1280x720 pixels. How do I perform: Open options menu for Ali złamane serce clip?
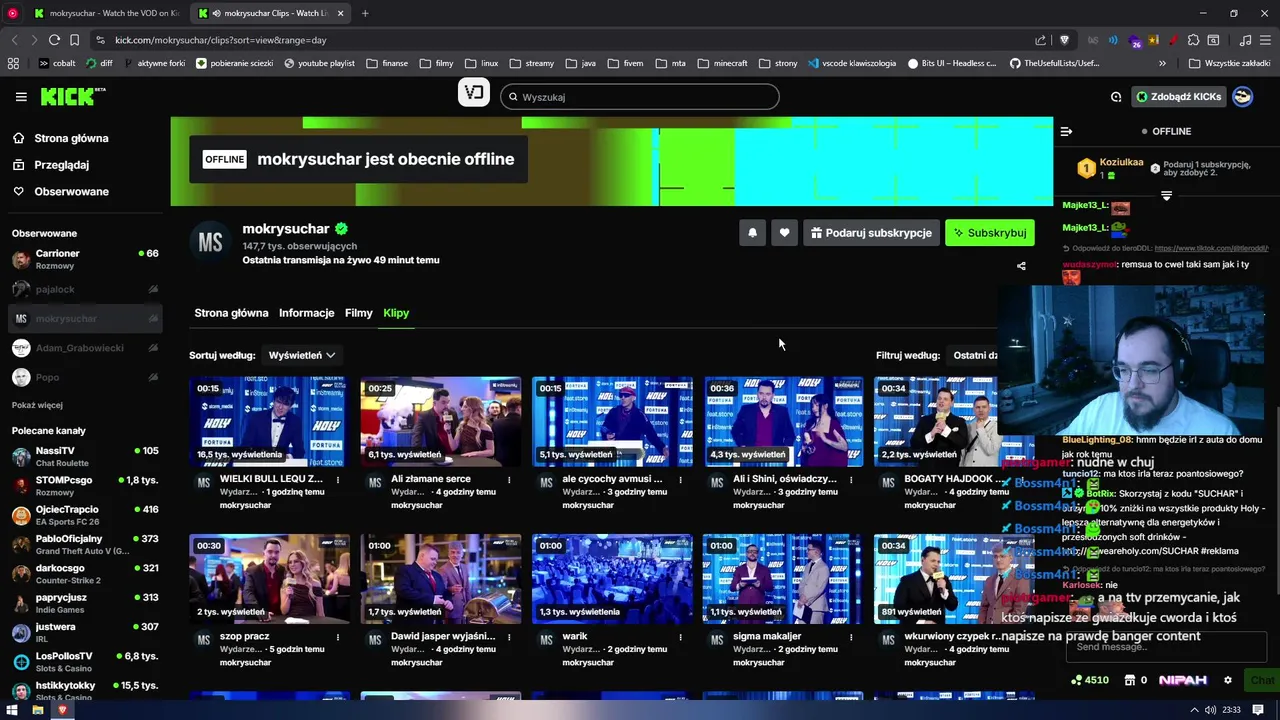[509, 480]
